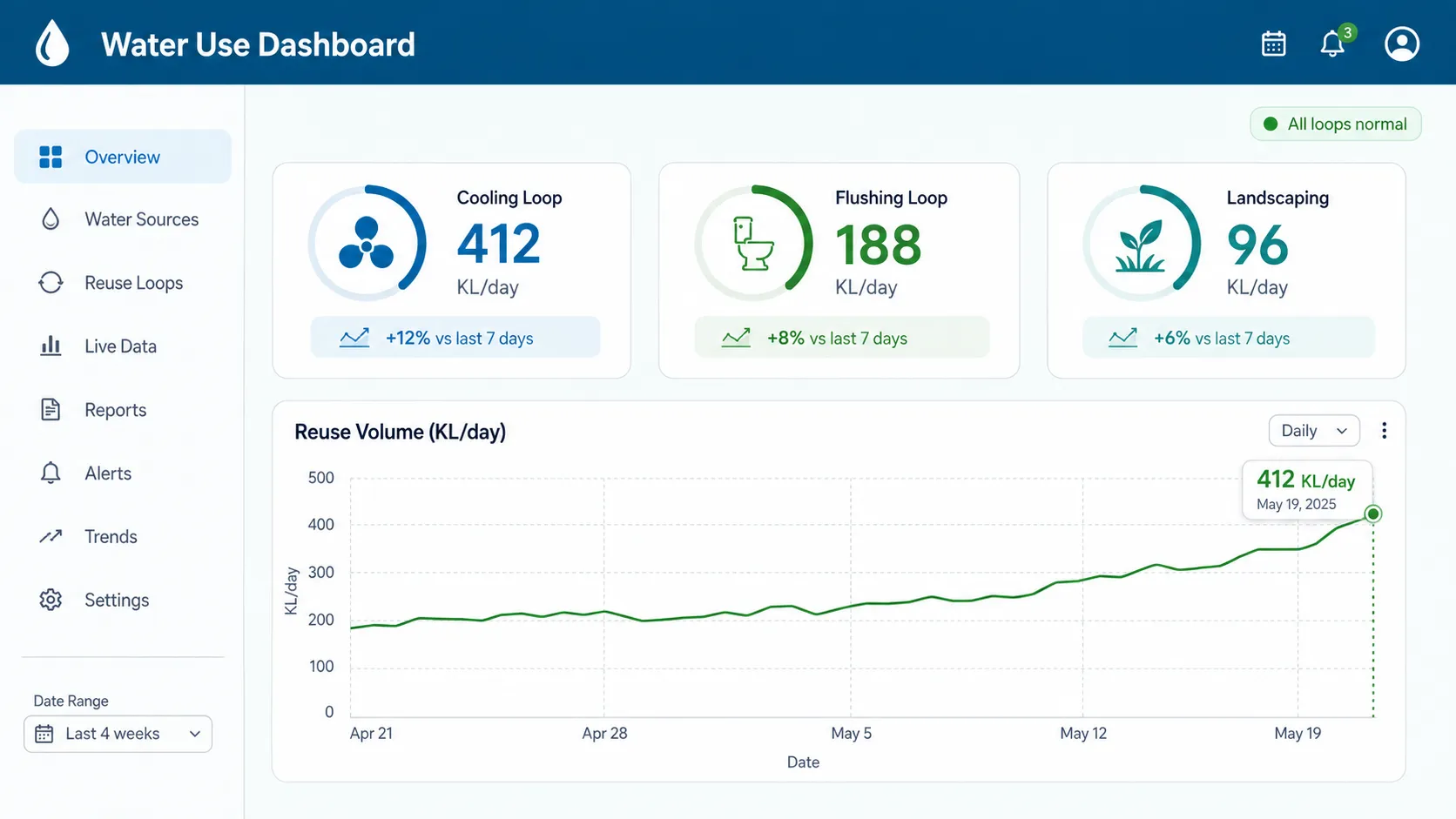Image resolution: width=1456 pixels, height=819 pixels.
Task: Click the +8% vs last 7 days pill
Action: pos(842,338)
